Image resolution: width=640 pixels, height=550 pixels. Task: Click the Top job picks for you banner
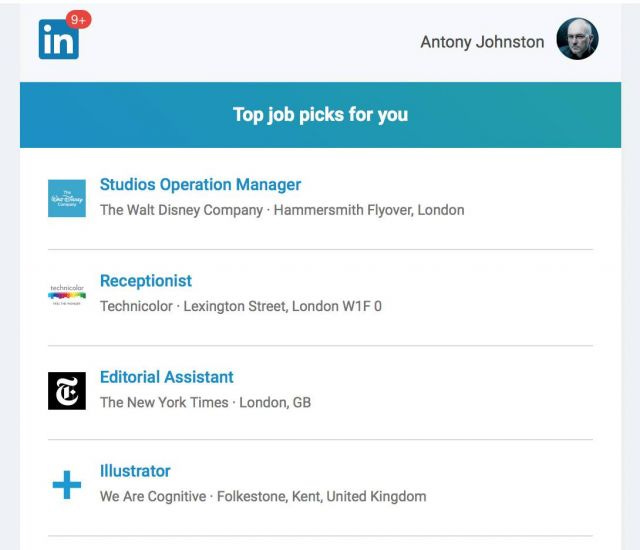tap(320, 115)
